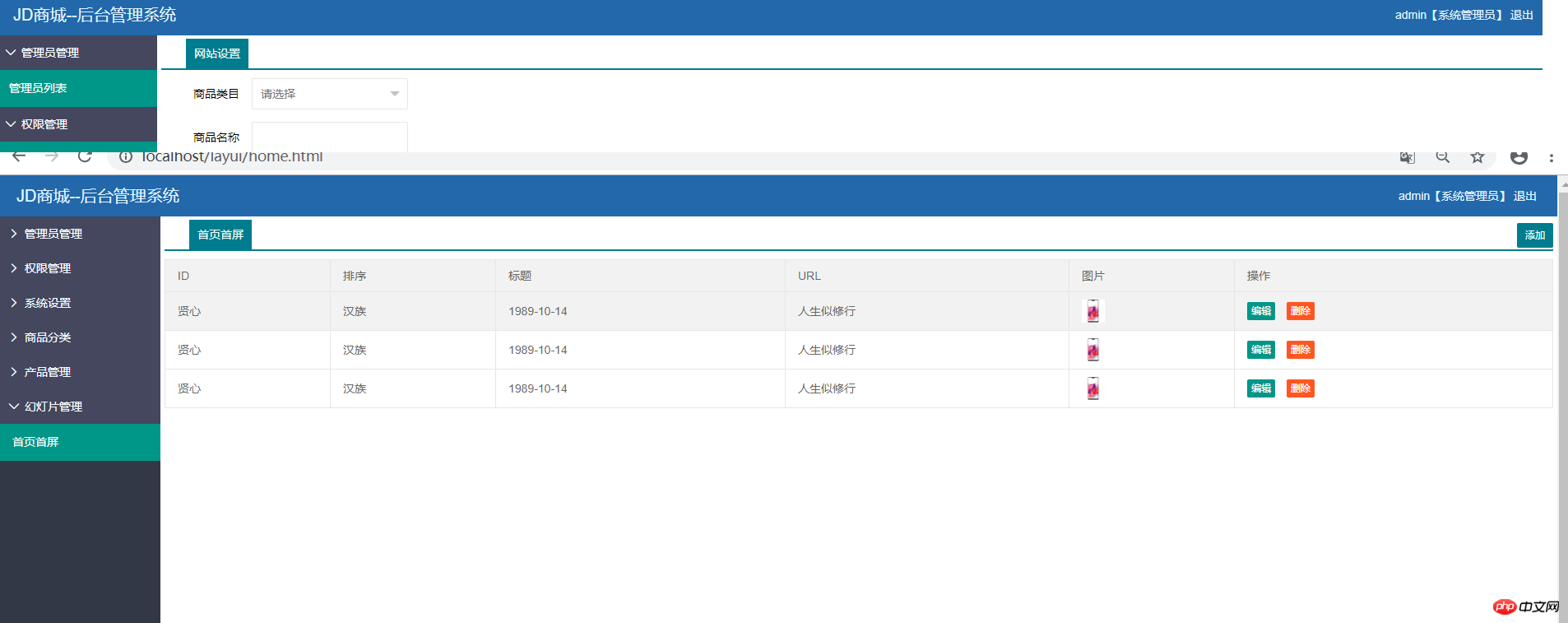The image size is (1568, 623).
Task: Click admin【系统管理员】 in upper header
Action: click(x=1450, y=15)
